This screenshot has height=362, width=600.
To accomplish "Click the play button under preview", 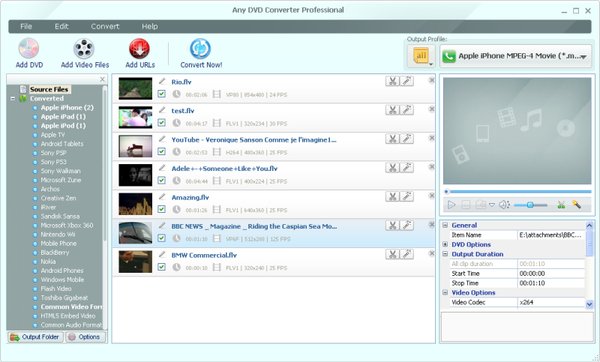I will pyautogui.click(x=452, y=205).
